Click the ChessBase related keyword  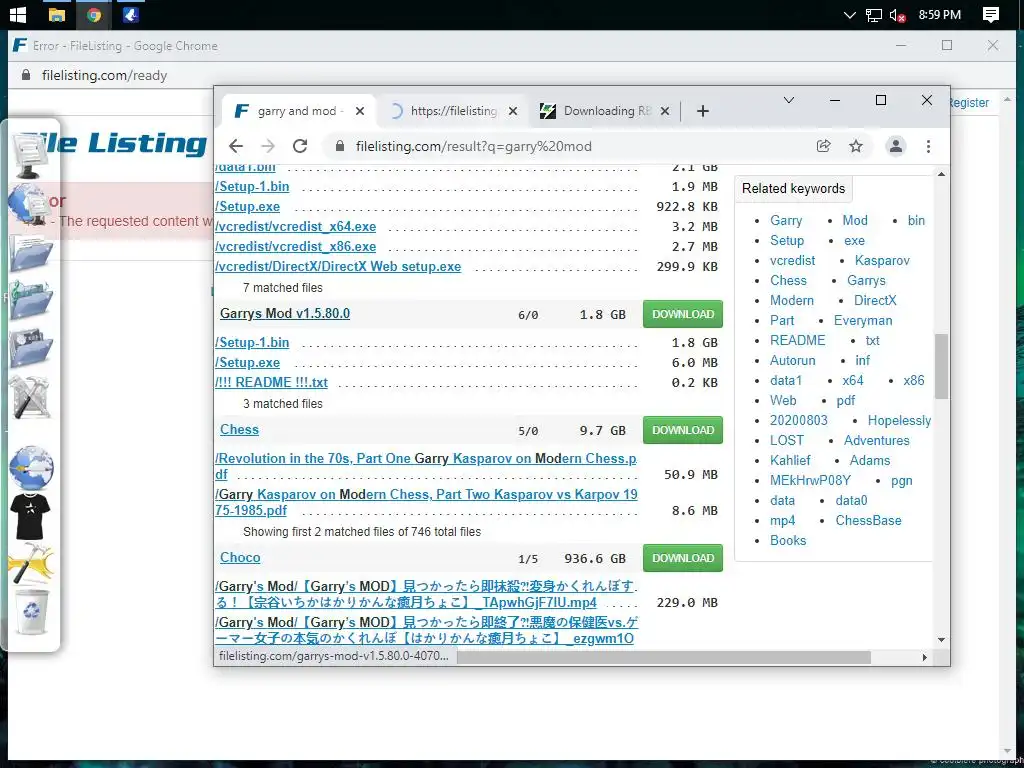869,520
